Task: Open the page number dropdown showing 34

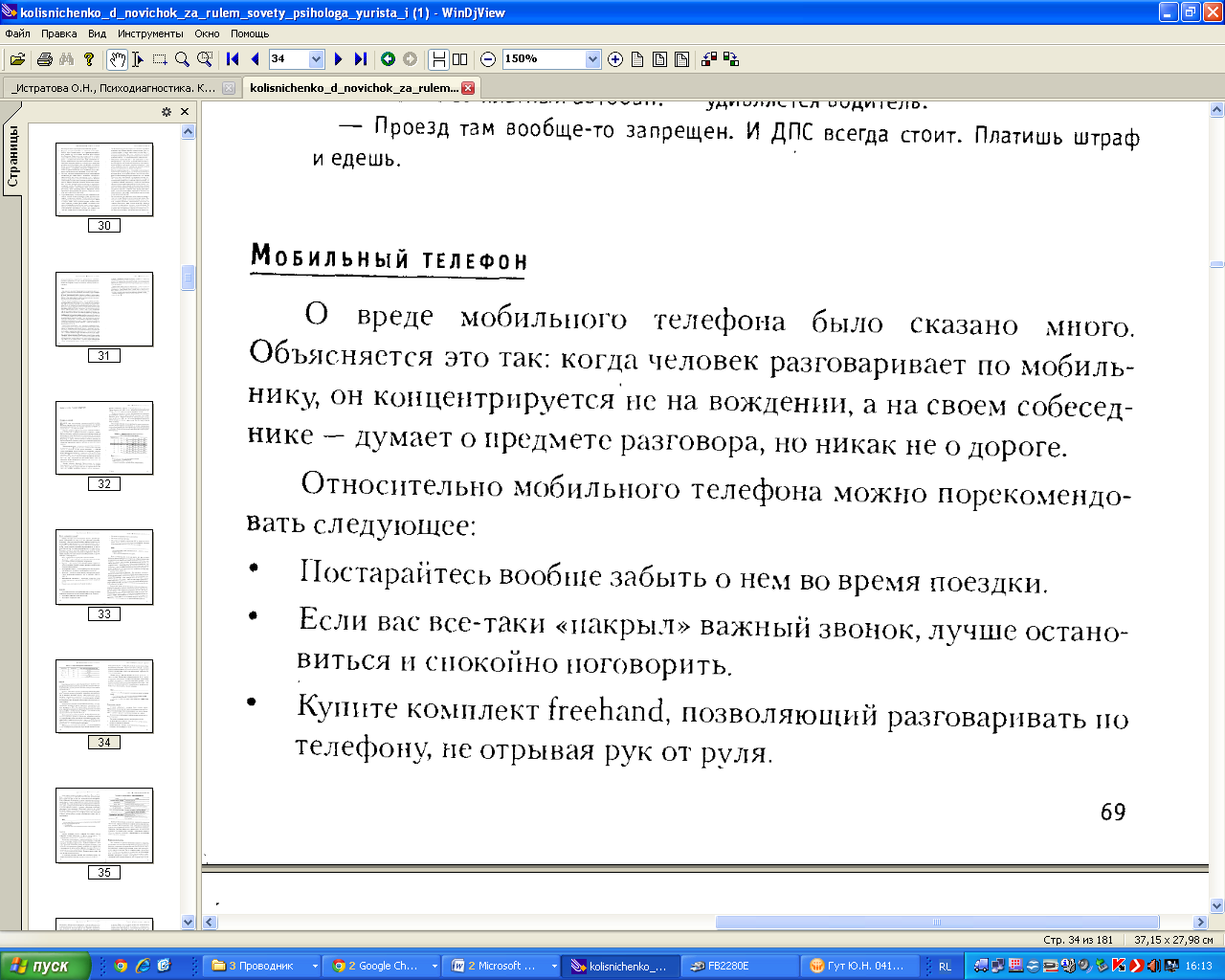Action: pyautogui.click(x=317, y=59)
